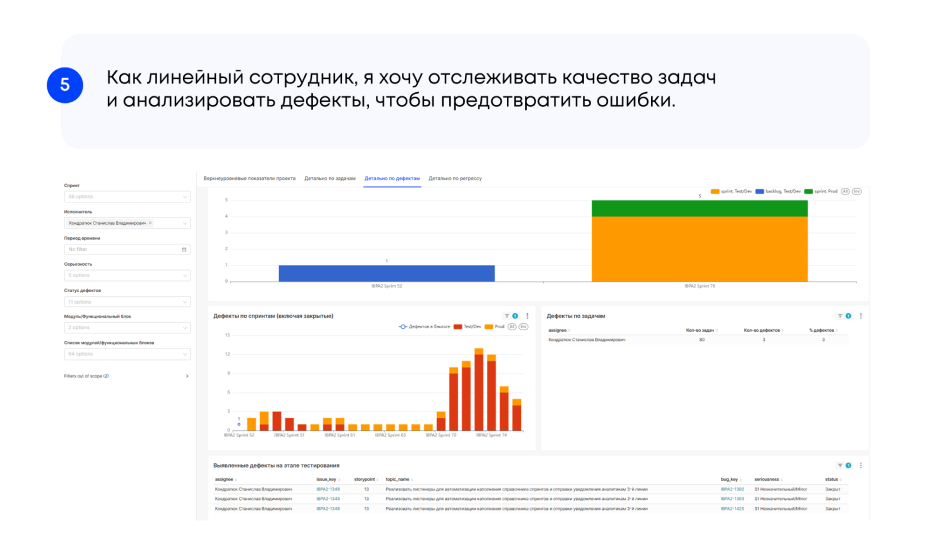Sort by % дефектов column
This screenshot has width=932, height=556.
click(x=823, y=330)
